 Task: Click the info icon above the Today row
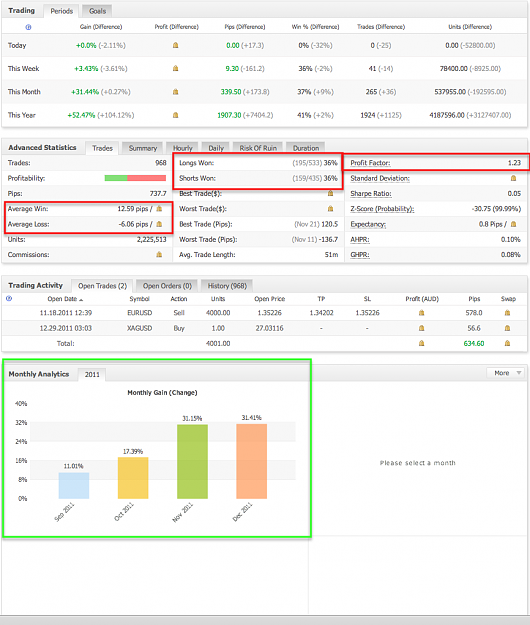[x=28, y=27]
